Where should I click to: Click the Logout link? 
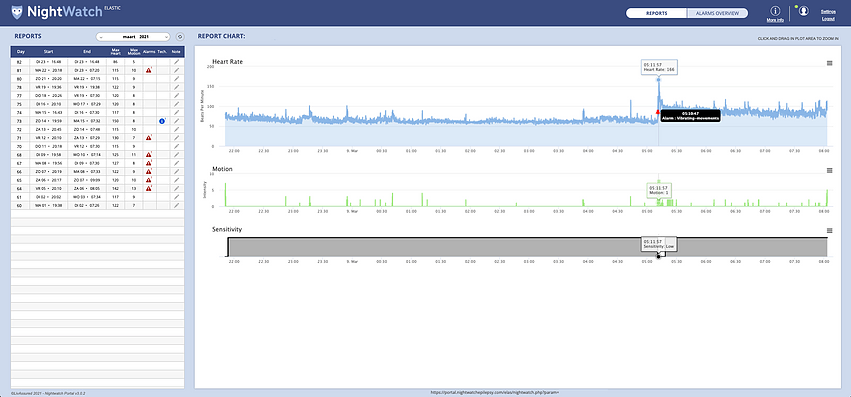tap(828, 19)
